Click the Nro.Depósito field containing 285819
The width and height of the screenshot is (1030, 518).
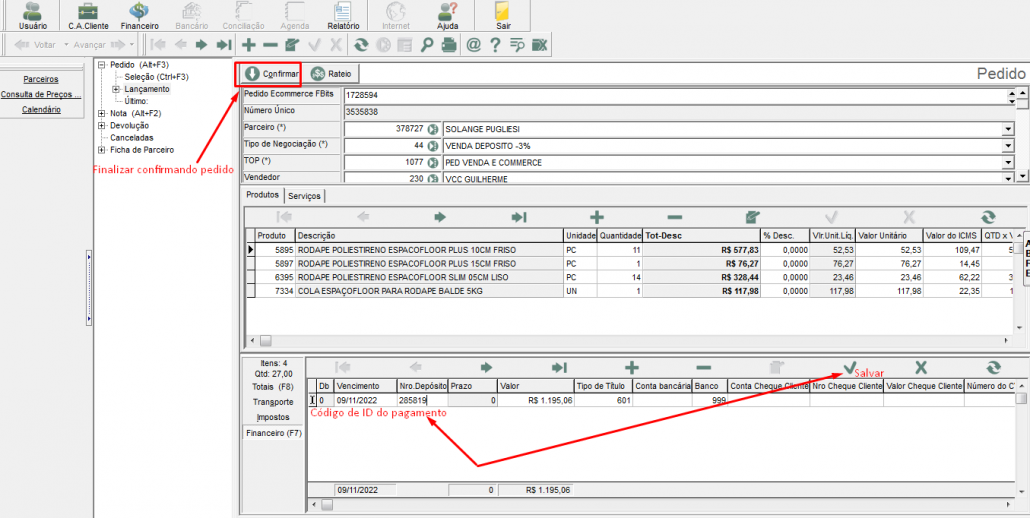[x=421, y=400]
